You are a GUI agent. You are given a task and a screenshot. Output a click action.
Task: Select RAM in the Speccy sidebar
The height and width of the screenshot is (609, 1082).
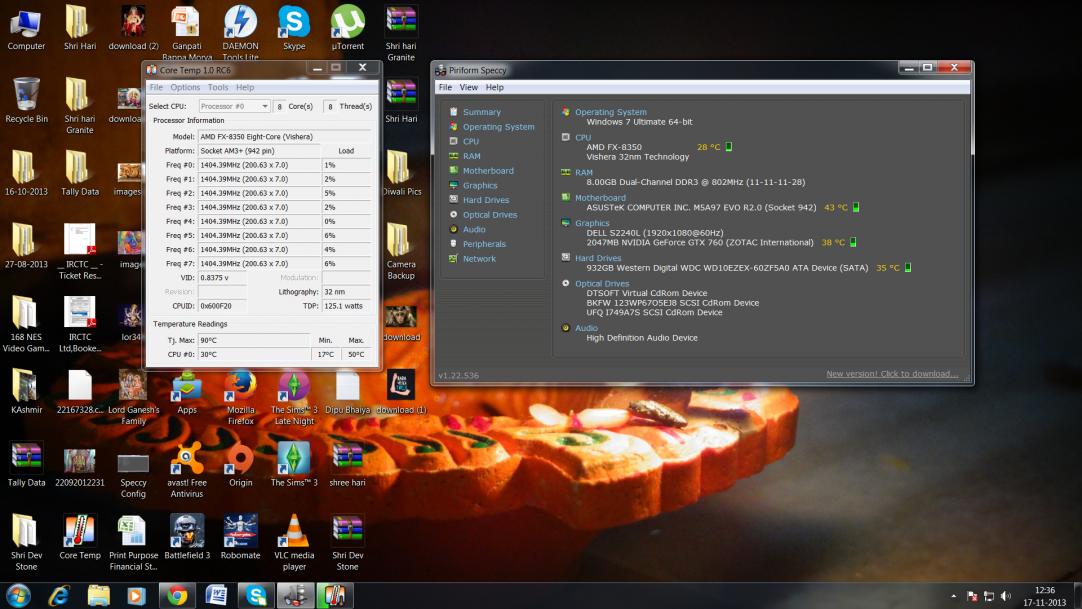coord(471,156)
